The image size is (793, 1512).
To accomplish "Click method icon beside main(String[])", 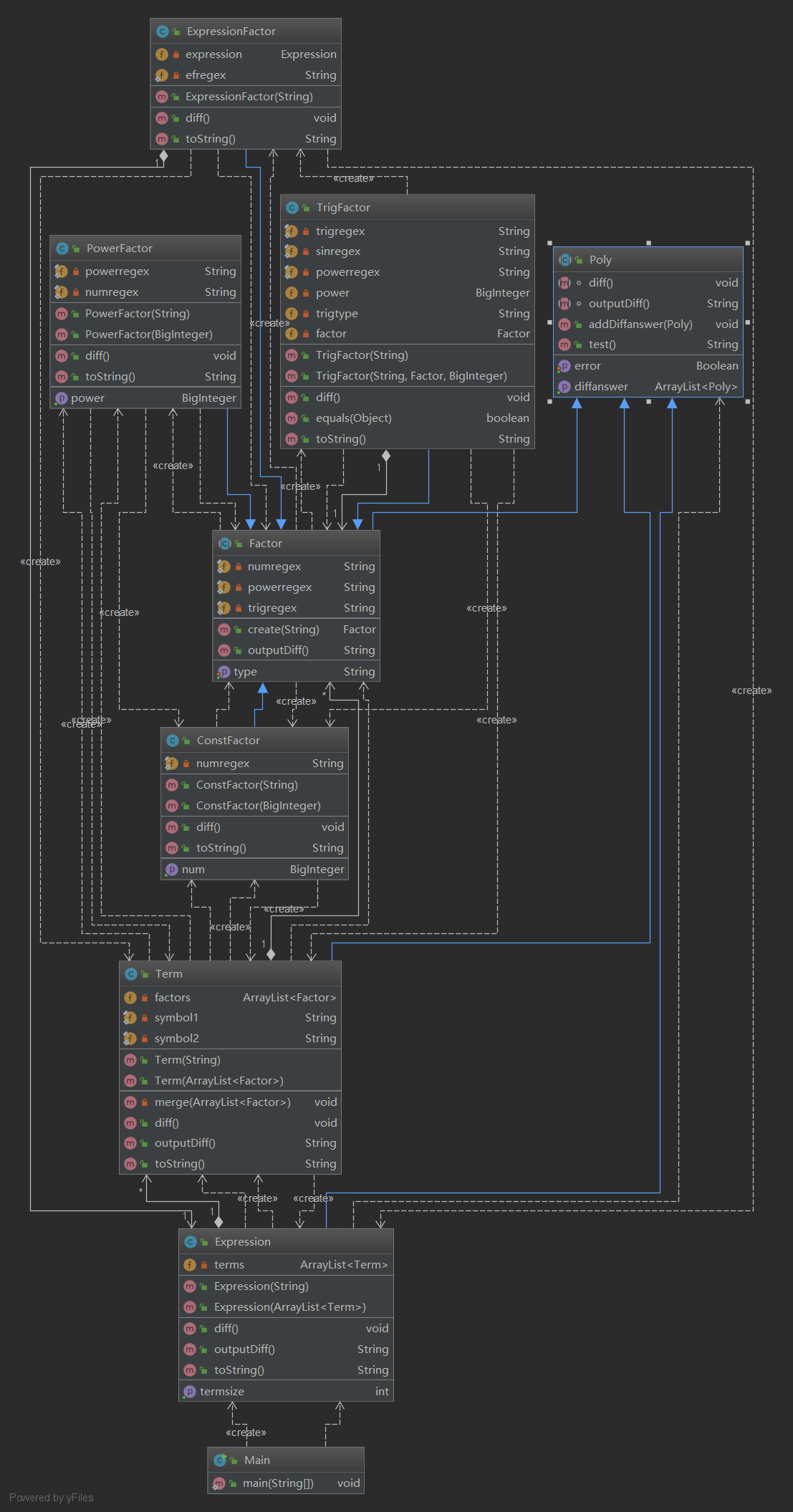I will [219, 1483].
